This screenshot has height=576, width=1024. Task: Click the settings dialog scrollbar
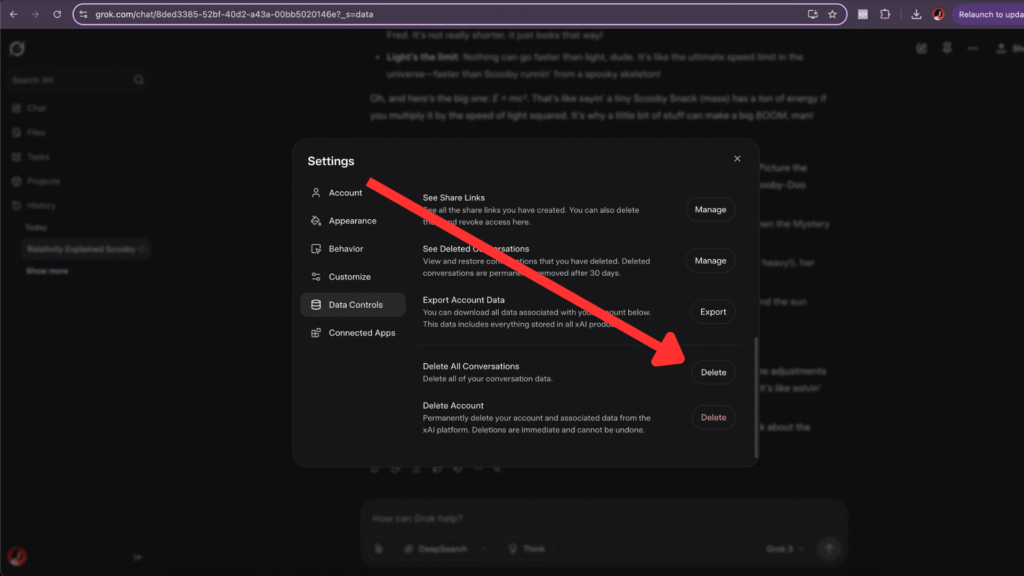[756, 397]
